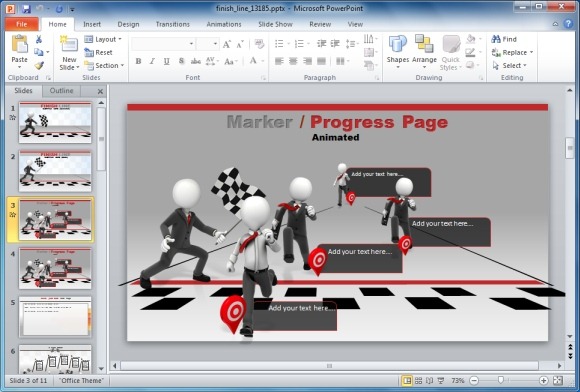The width and height of the screenshot is (580, 392).
Task: Open the Select dropdown
Action: click(509, 65)
